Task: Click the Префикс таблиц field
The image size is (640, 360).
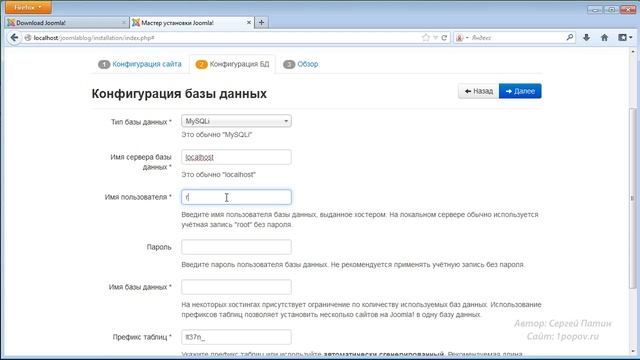Action: pyautogui.click(x=236, y=337)
